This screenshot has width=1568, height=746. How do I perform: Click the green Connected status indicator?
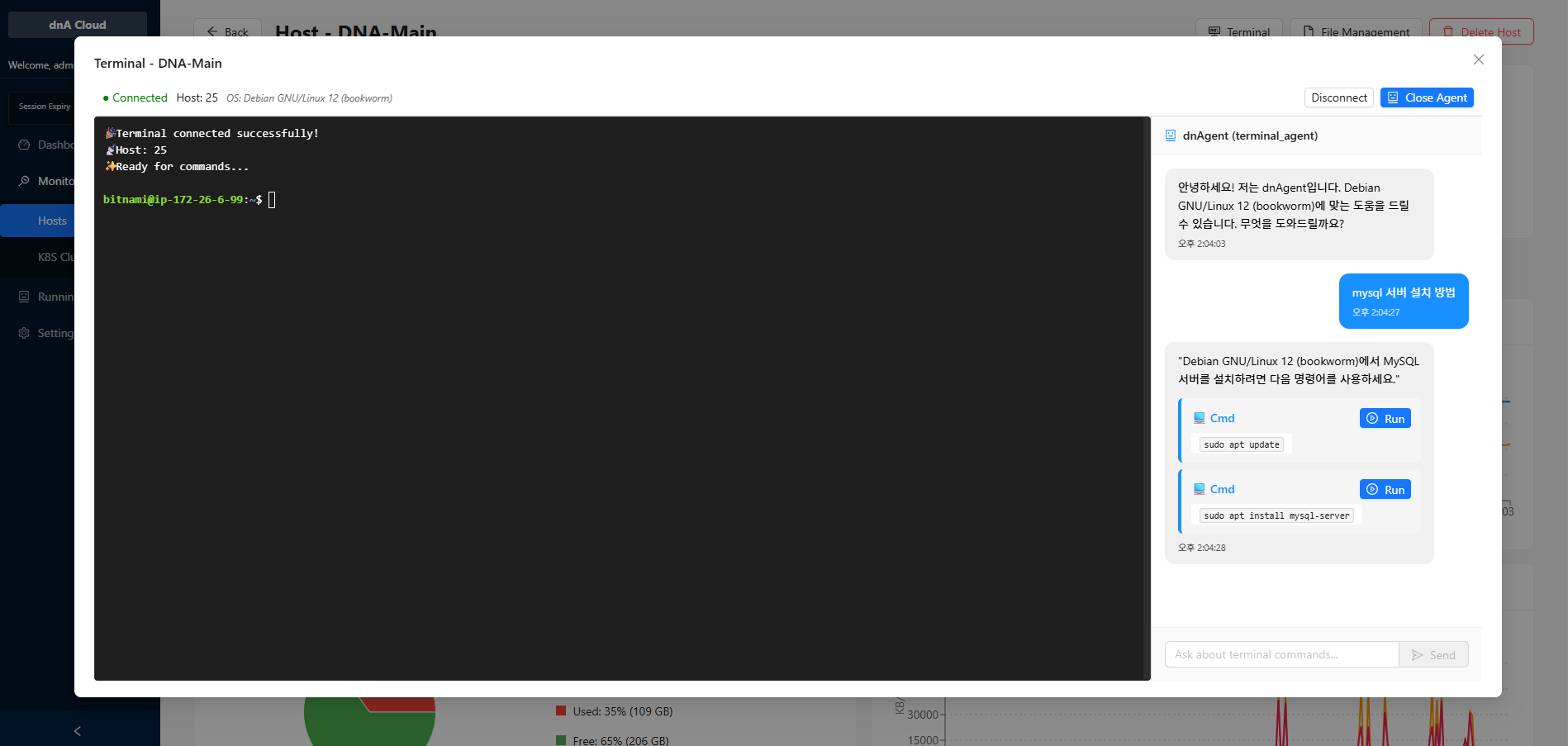click(x=135, y=97)
